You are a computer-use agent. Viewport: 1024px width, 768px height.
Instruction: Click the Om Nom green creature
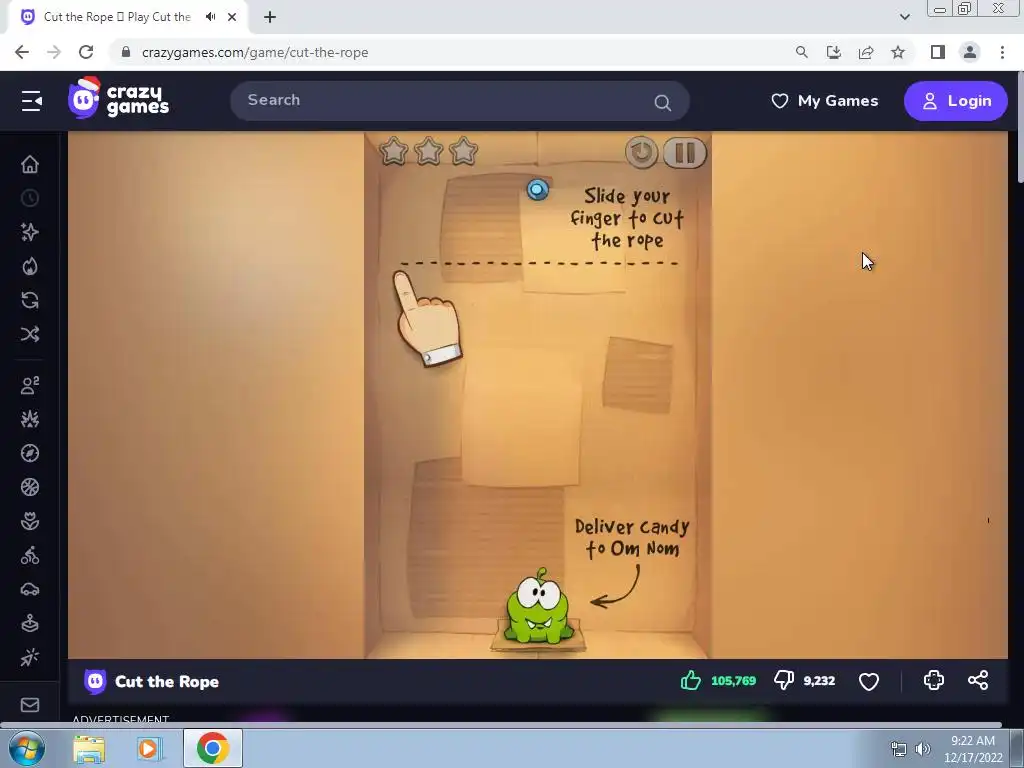pos(537,606)
